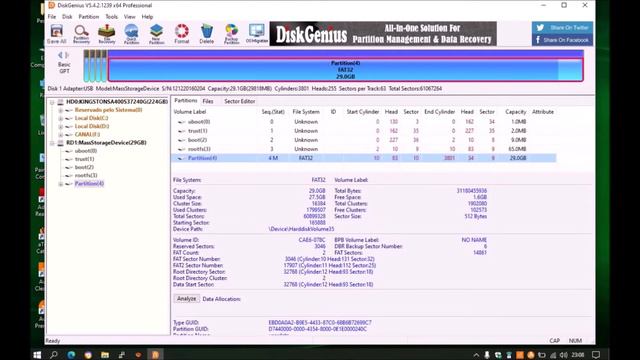Select Partition(4) FAT32 block in disk map
The width and height of the screenshot is (640, 360).
[x=345, y=70]
